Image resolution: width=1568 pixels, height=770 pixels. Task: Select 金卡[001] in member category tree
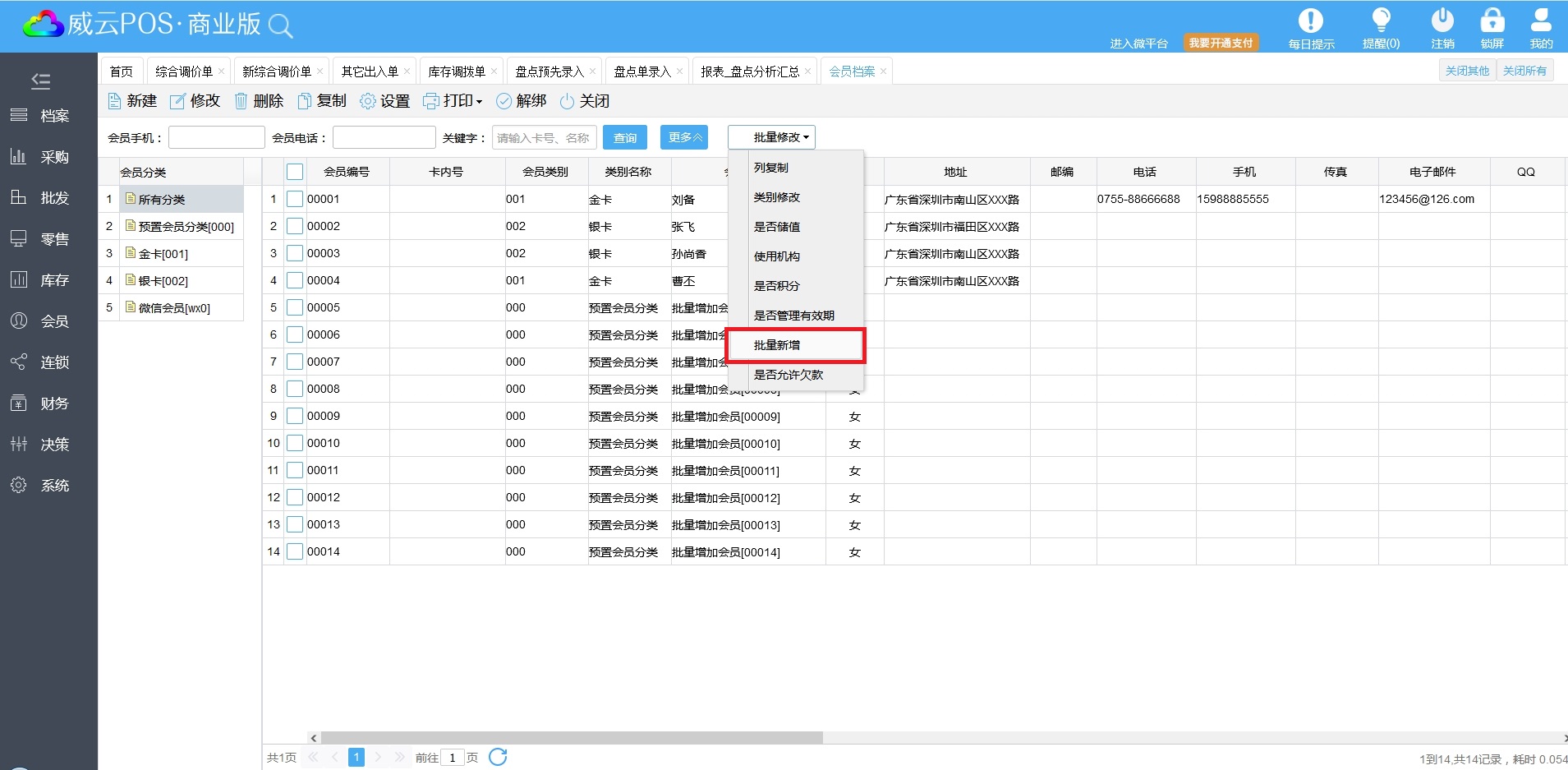[163, 254]
